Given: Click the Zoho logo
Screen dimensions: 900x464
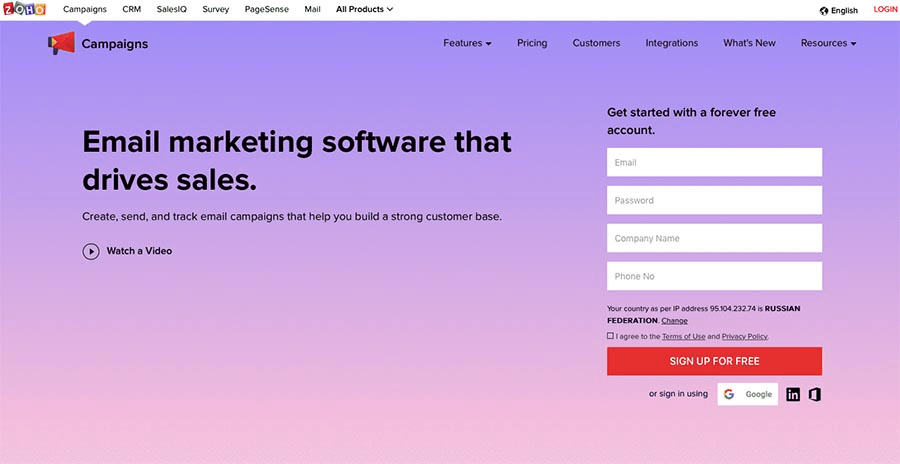Looking at the screenshot, I should click(24, 9).
